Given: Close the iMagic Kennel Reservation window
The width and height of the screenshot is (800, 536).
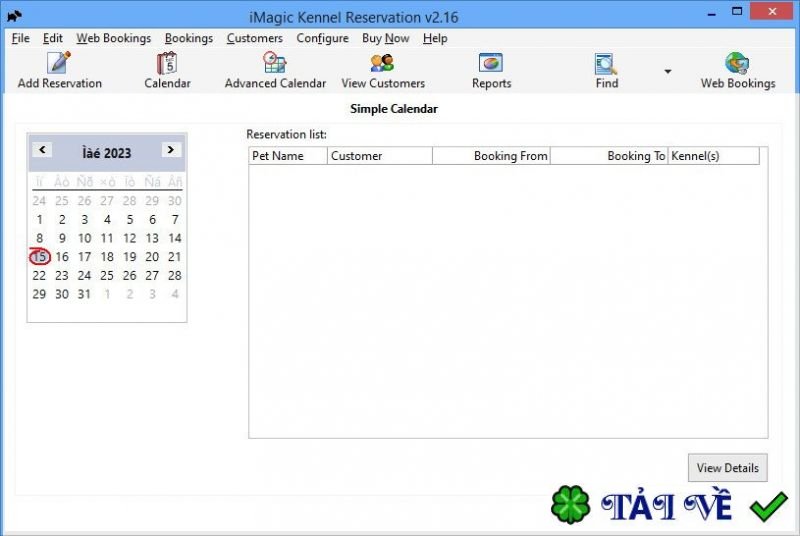Looking at the screenshot, I should point(771,11).
